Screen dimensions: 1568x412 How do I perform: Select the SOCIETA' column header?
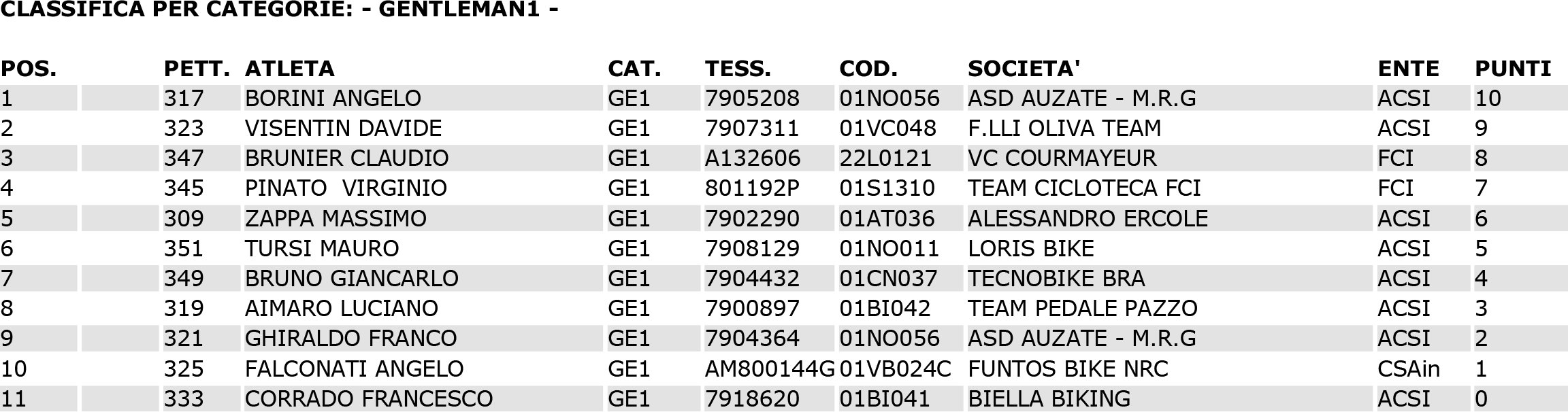[x=1024, y=69]
